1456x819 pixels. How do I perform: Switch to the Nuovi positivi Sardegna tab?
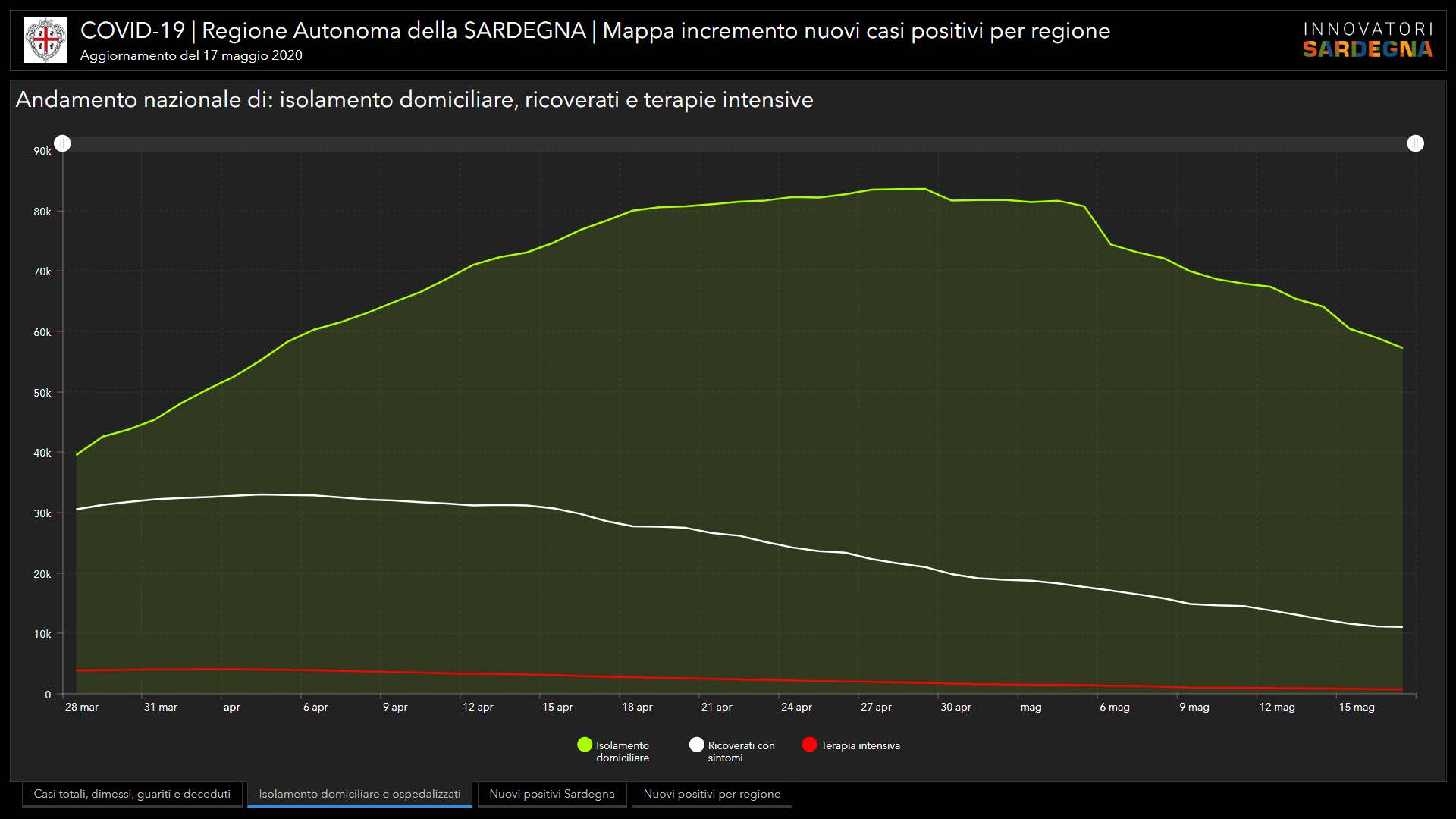tap(552, 794)
